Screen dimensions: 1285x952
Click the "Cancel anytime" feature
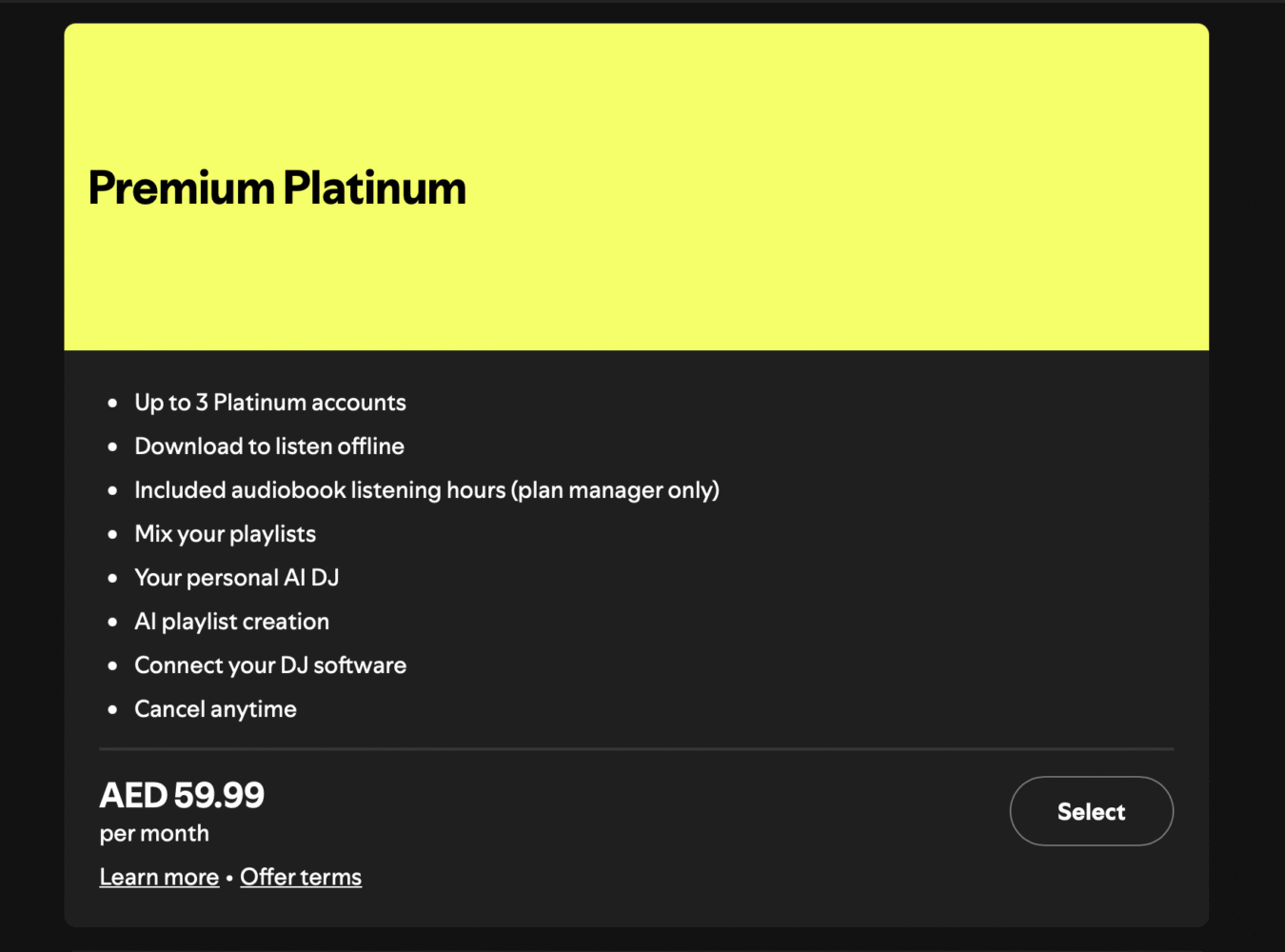(215, 709)
